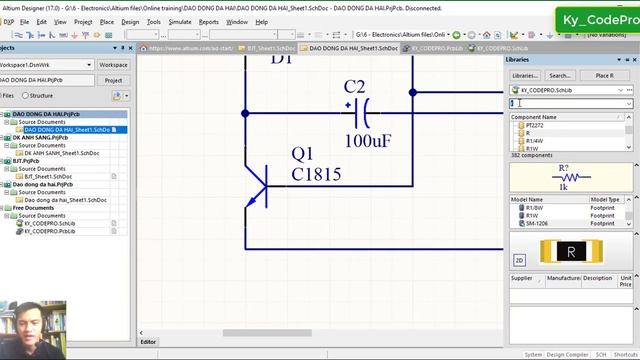Collapse the DAO DONG DA HAI.PrjPcb project

[x=1, y=114]
